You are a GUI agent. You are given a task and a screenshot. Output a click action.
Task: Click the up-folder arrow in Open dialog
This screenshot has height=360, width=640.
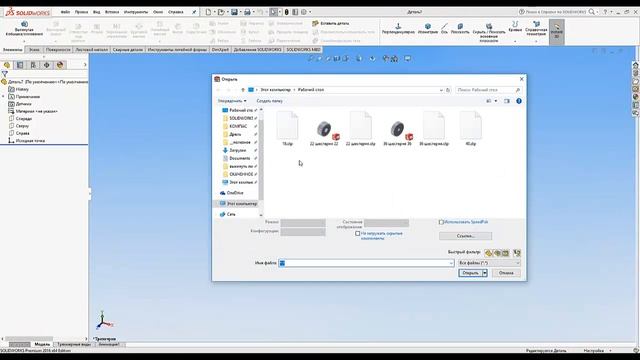(243, 90)
